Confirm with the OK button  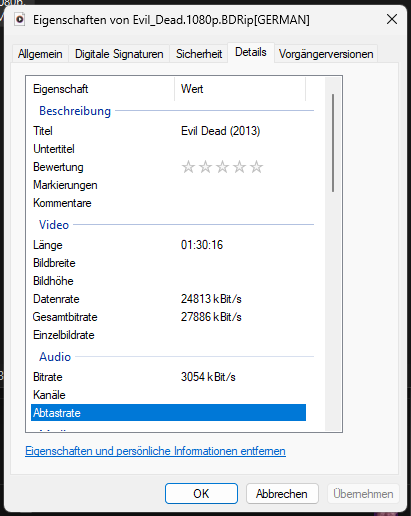(x=201, y=494)
